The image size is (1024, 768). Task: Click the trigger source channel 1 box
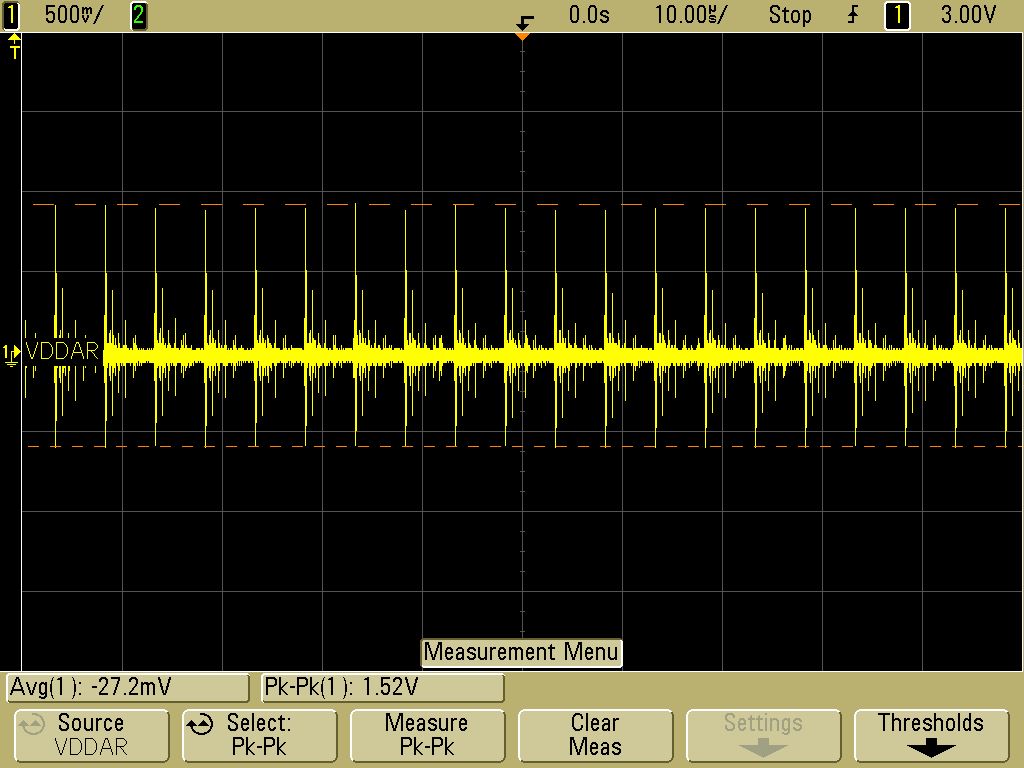coord(897,14)
